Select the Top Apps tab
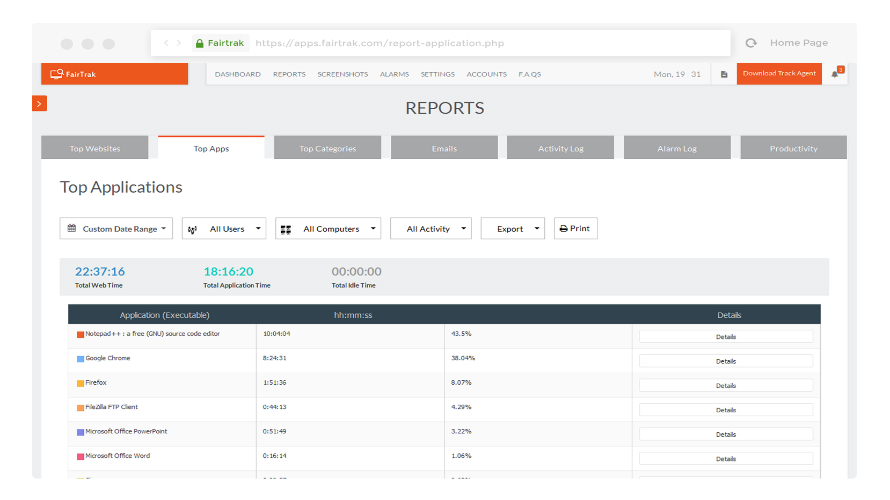Image resolution: width=890 pixels, height=500 pixels. pyautogui.click(x=211, y=148)
